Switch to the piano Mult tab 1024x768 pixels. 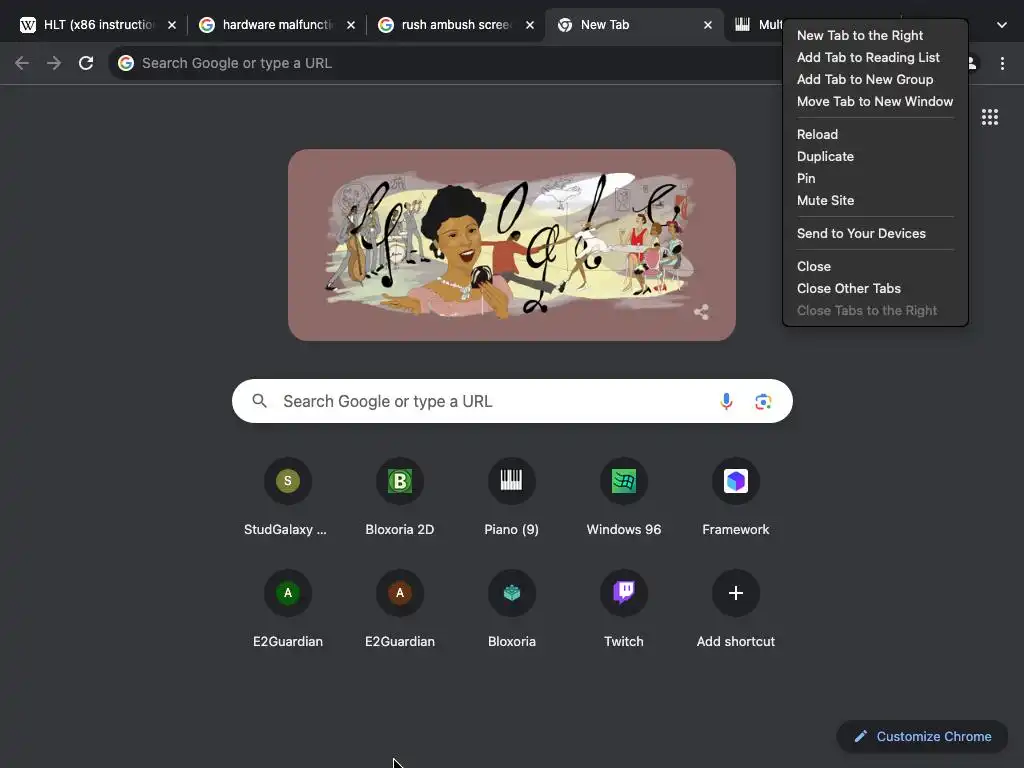pos(758,25)
